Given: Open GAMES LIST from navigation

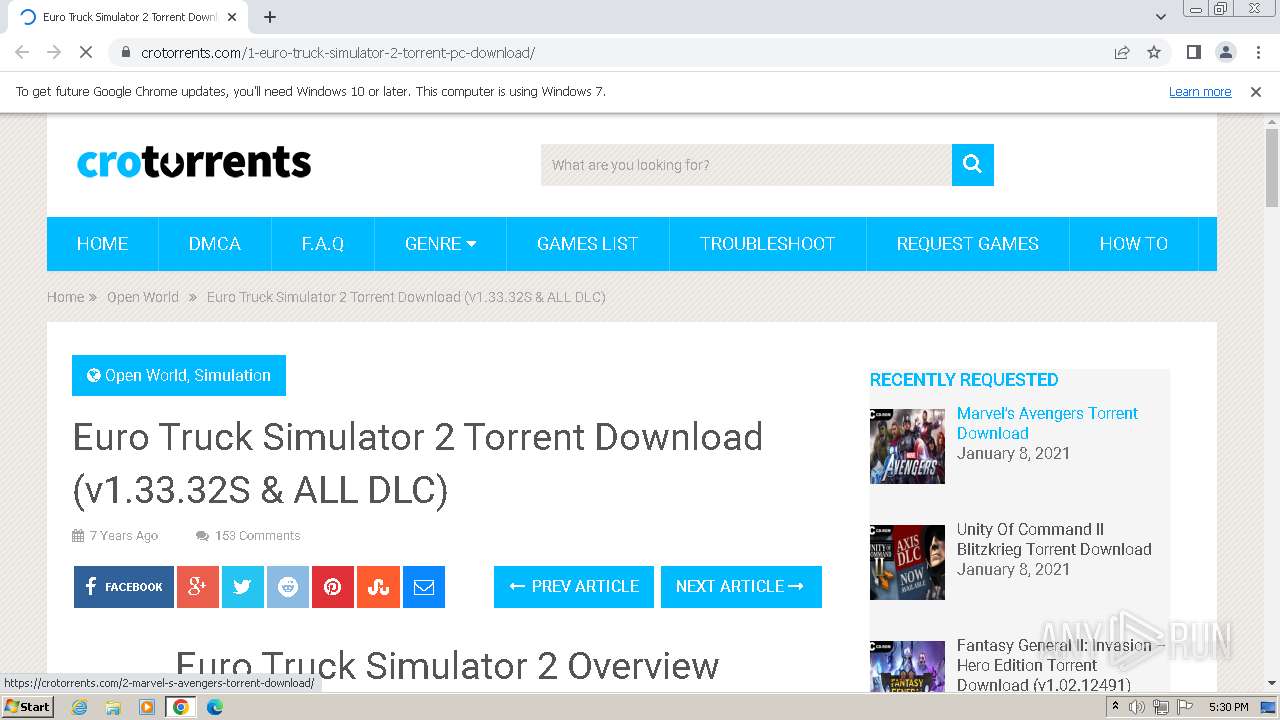Looking at the screenshot, I should click(587, 244).
